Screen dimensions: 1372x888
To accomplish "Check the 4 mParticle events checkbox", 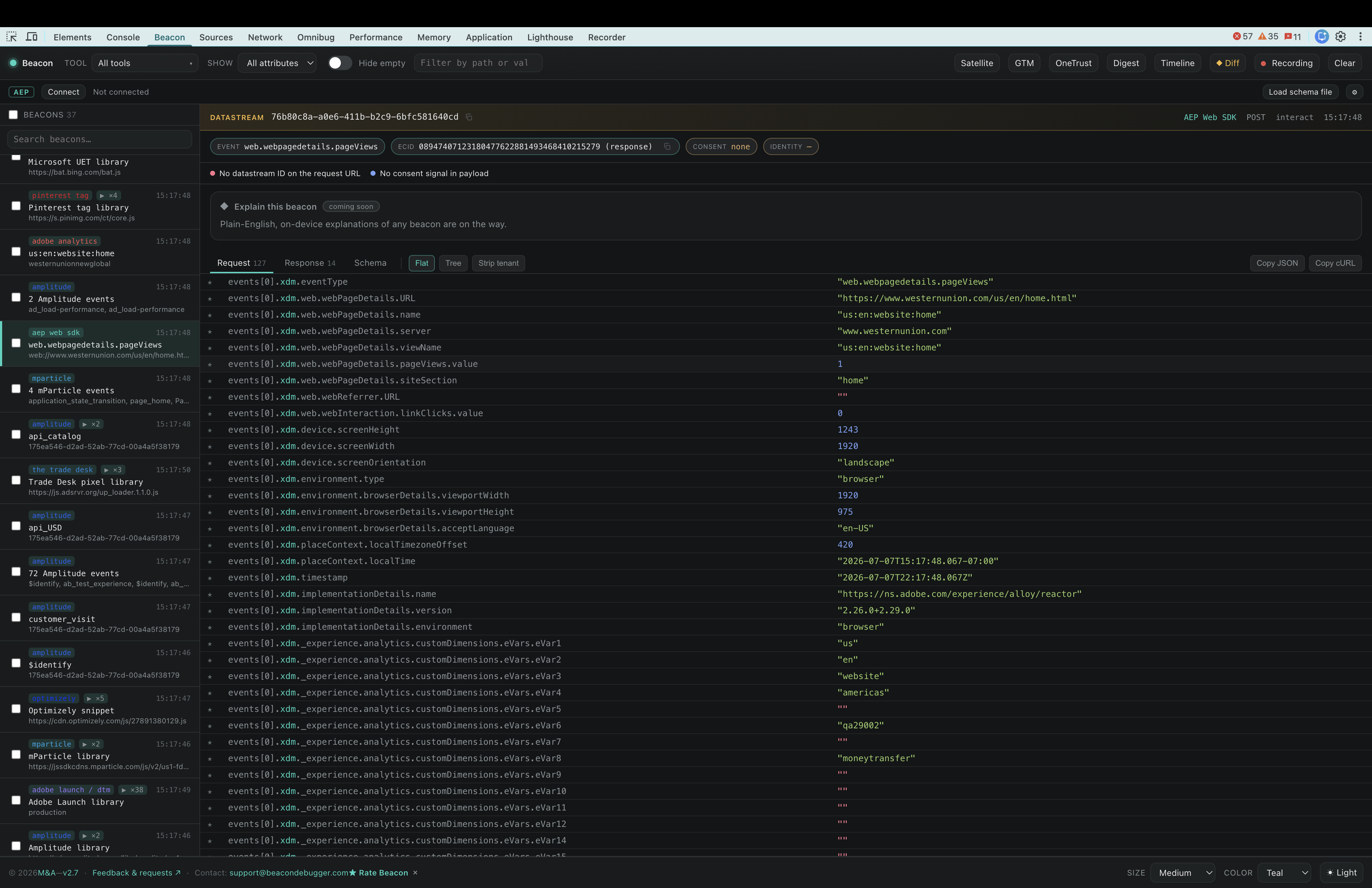I will pos(16,389).
